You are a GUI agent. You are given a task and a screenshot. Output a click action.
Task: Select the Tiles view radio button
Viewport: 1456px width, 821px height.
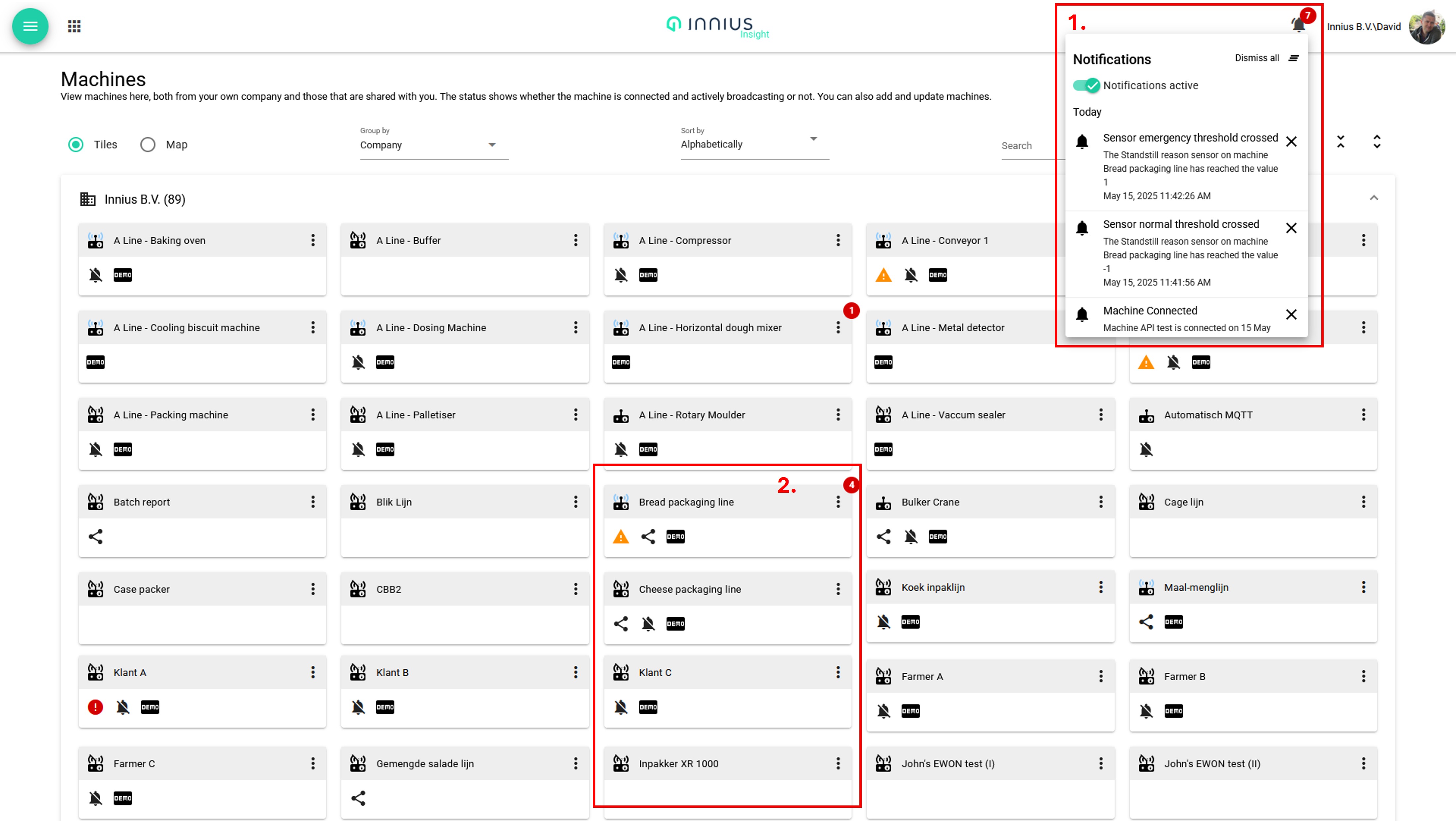[76, 145]
